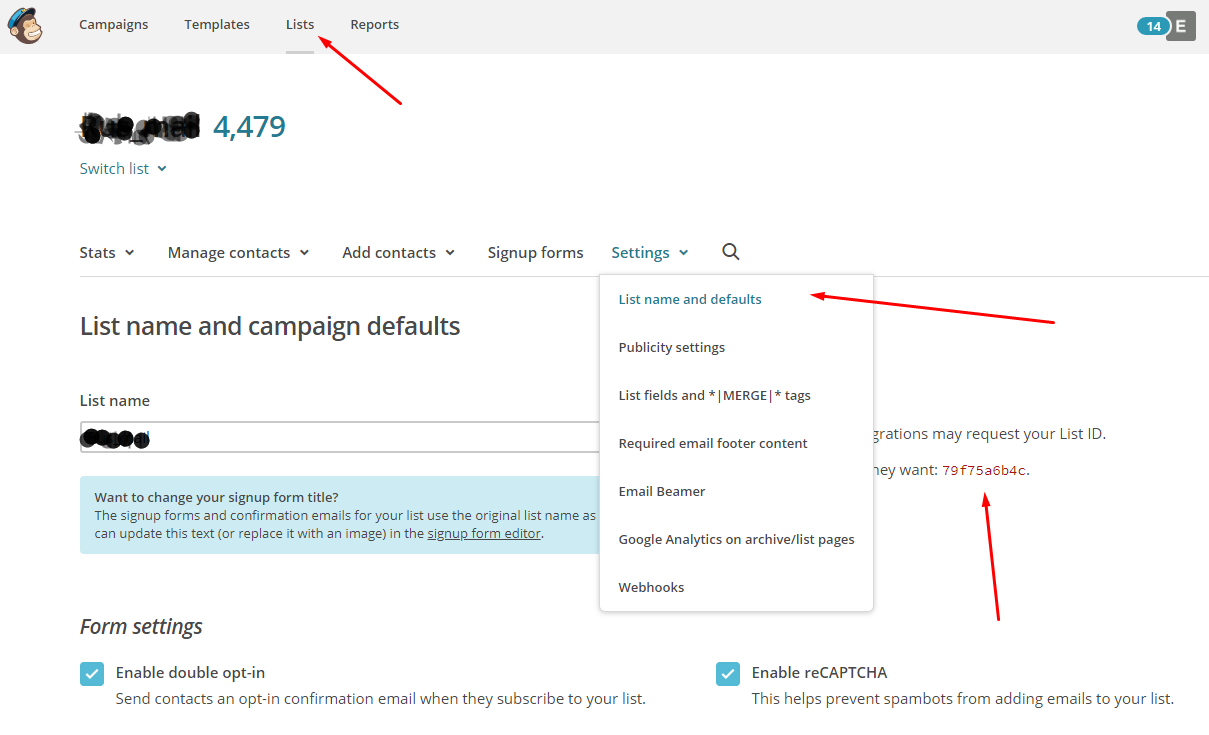
Task: Click the Form settings heading
Action: point(141,626)
